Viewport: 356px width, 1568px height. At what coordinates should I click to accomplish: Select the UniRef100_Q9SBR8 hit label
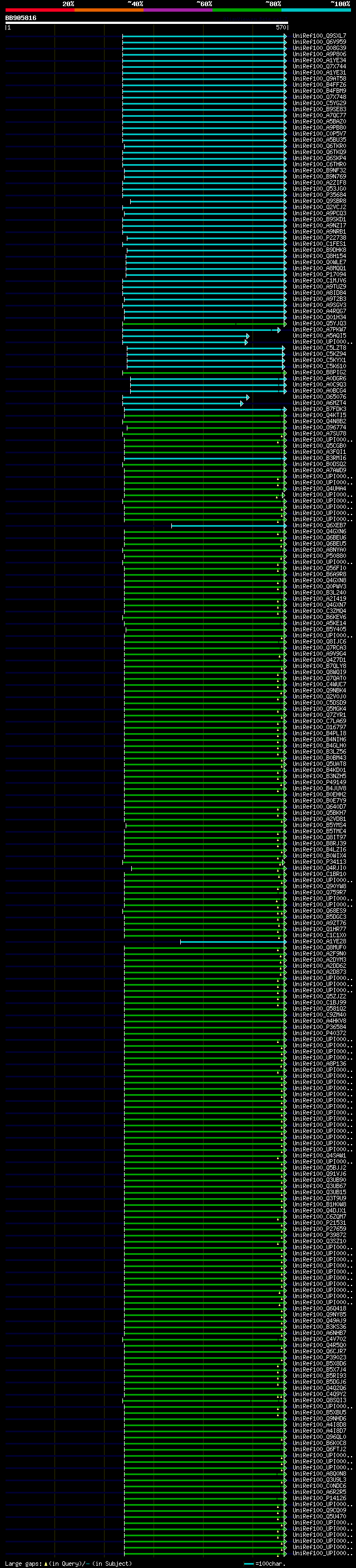[319, 201]
